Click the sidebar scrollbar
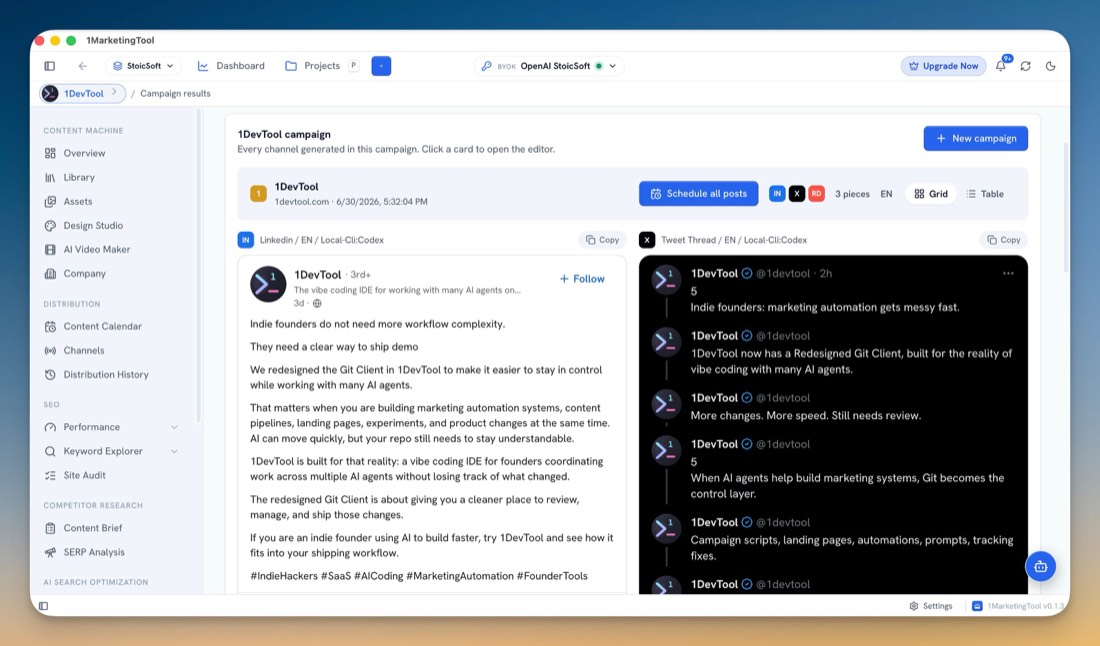This screenshot has width=1100, height=646. pos(199,267)
